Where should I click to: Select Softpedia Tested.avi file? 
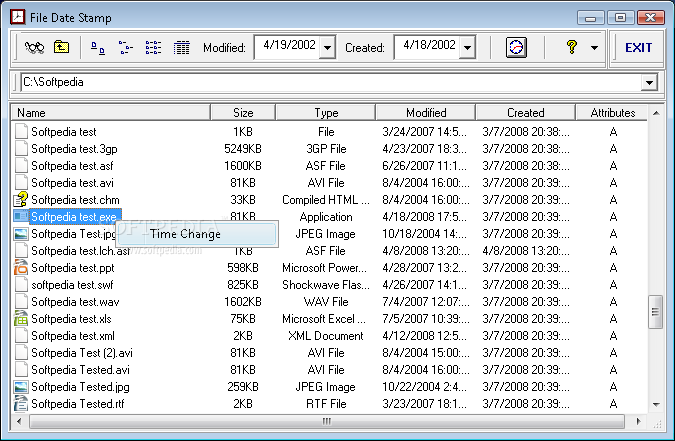[81, 370]
